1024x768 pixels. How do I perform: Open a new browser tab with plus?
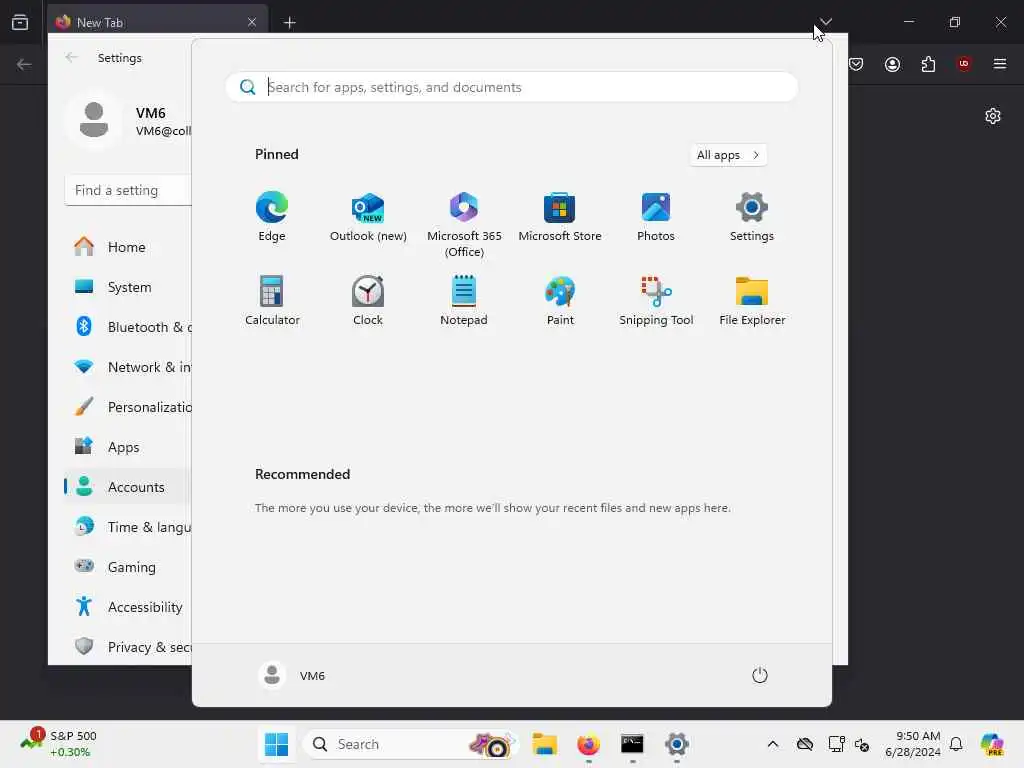pos(289,22)
